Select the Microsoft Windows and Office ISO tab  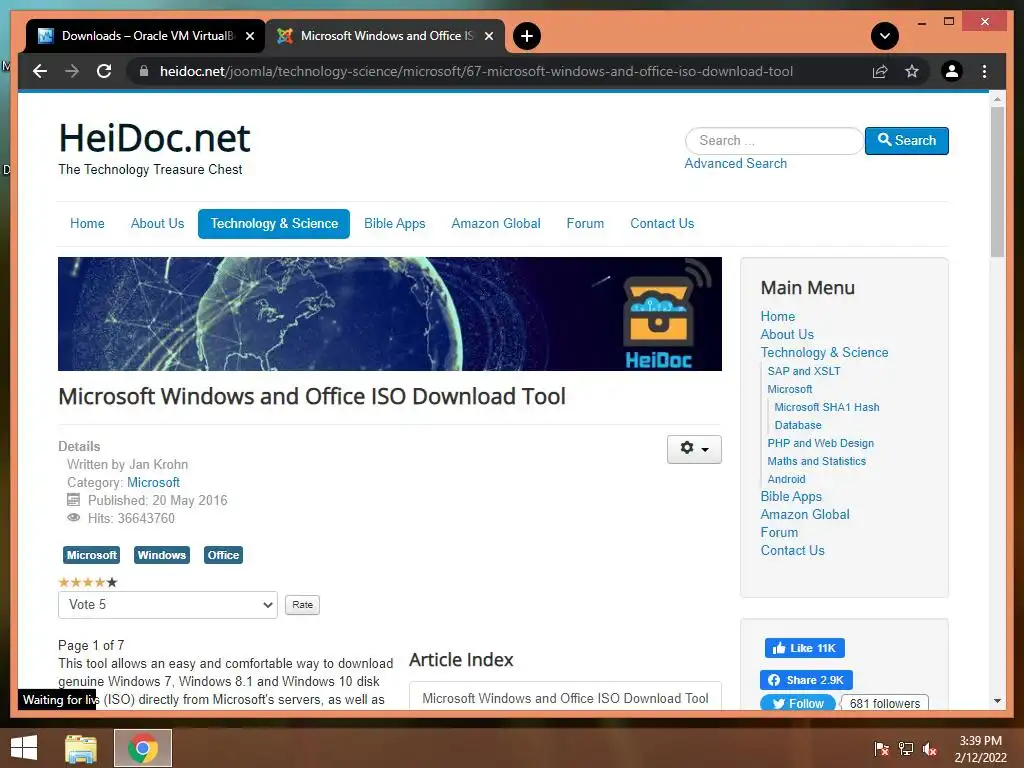pos(385,37)
